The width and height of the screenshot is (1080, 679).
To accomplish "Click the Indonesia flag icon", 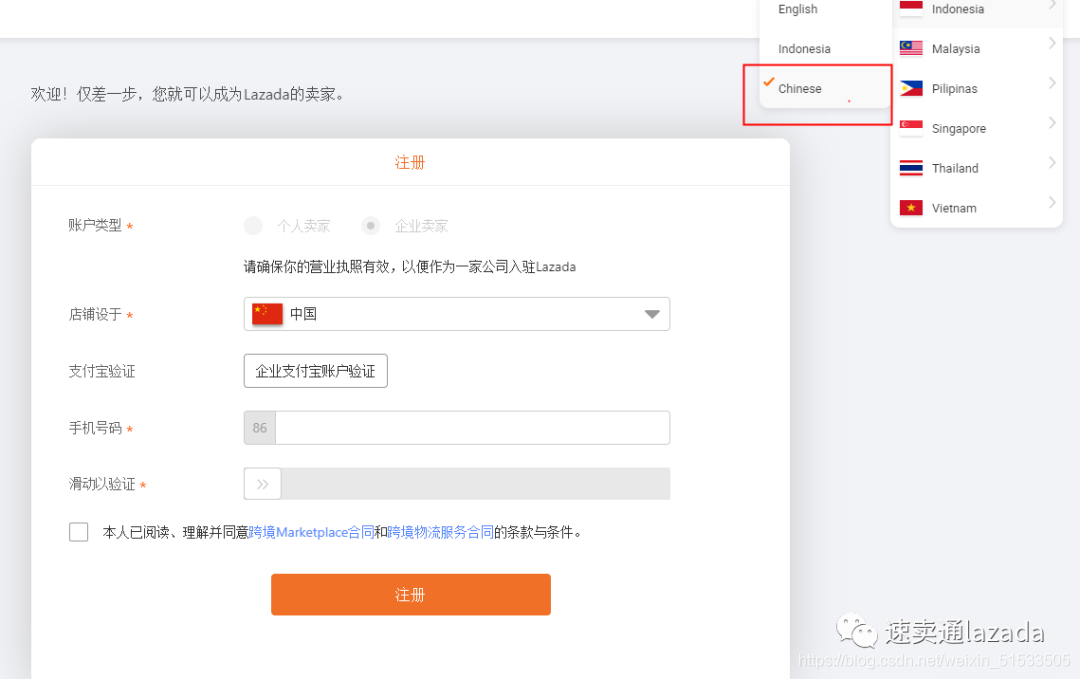I will click(x=911, y=8).
